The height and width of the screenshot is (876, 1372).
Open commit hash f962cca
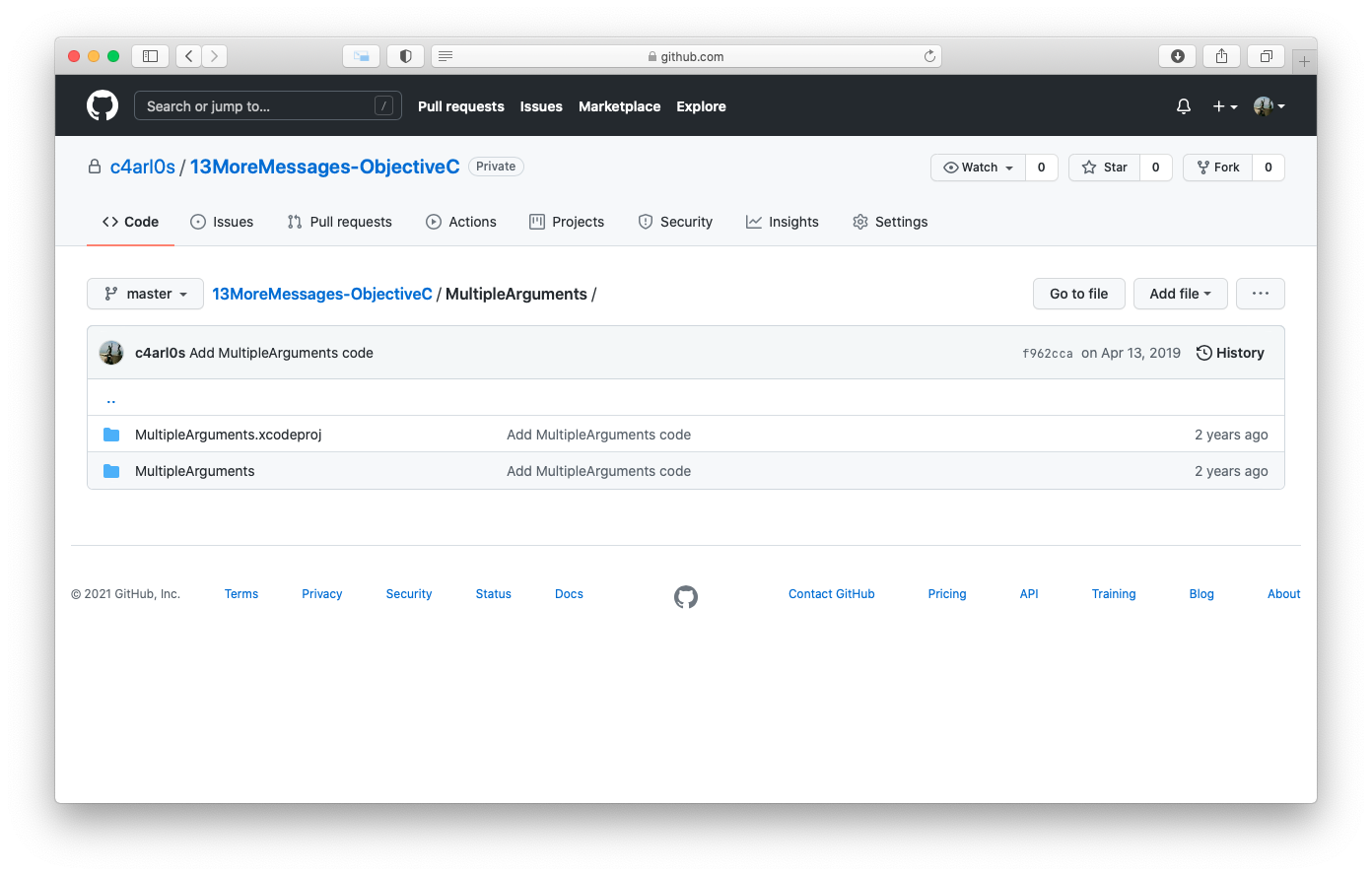click(x=1048, y=353)
